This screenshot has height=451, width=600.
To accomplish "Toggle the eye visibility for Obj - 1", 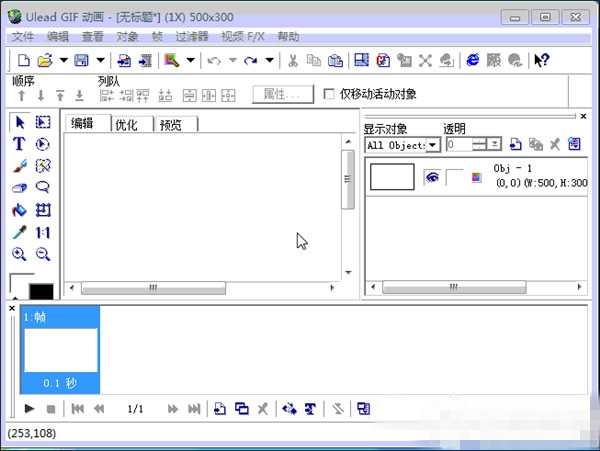I will point(432,177).
